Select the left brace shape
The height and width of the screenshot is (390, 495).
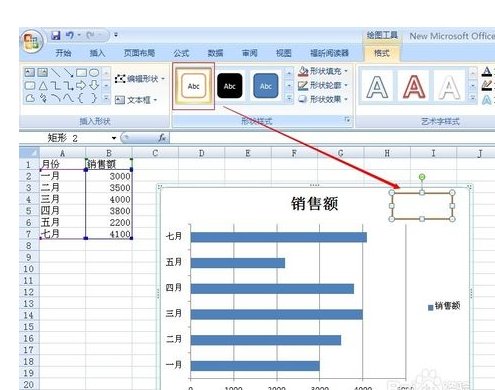(81, 98)
